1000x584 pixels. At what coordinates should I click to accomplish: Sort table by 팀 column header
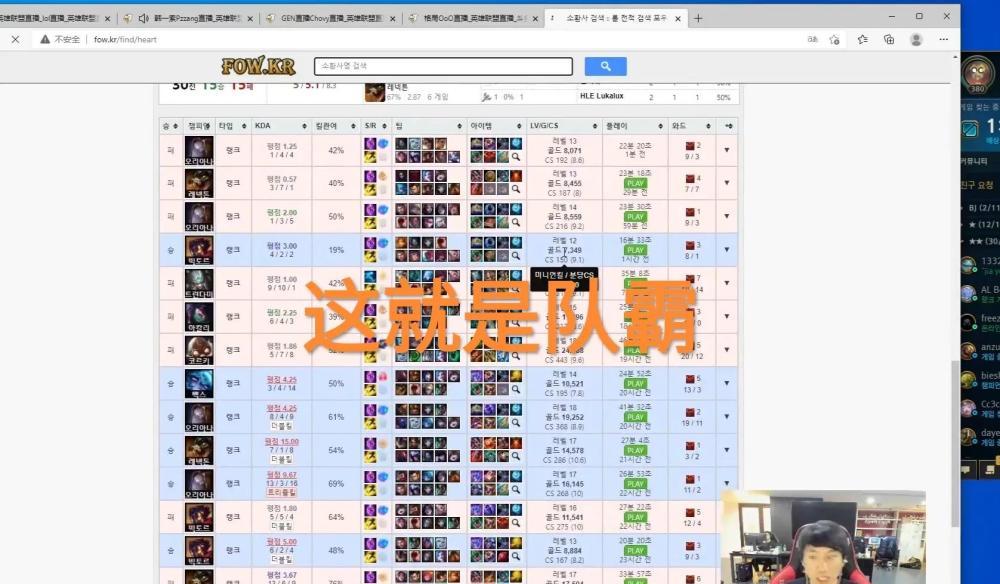click(429, 126)
